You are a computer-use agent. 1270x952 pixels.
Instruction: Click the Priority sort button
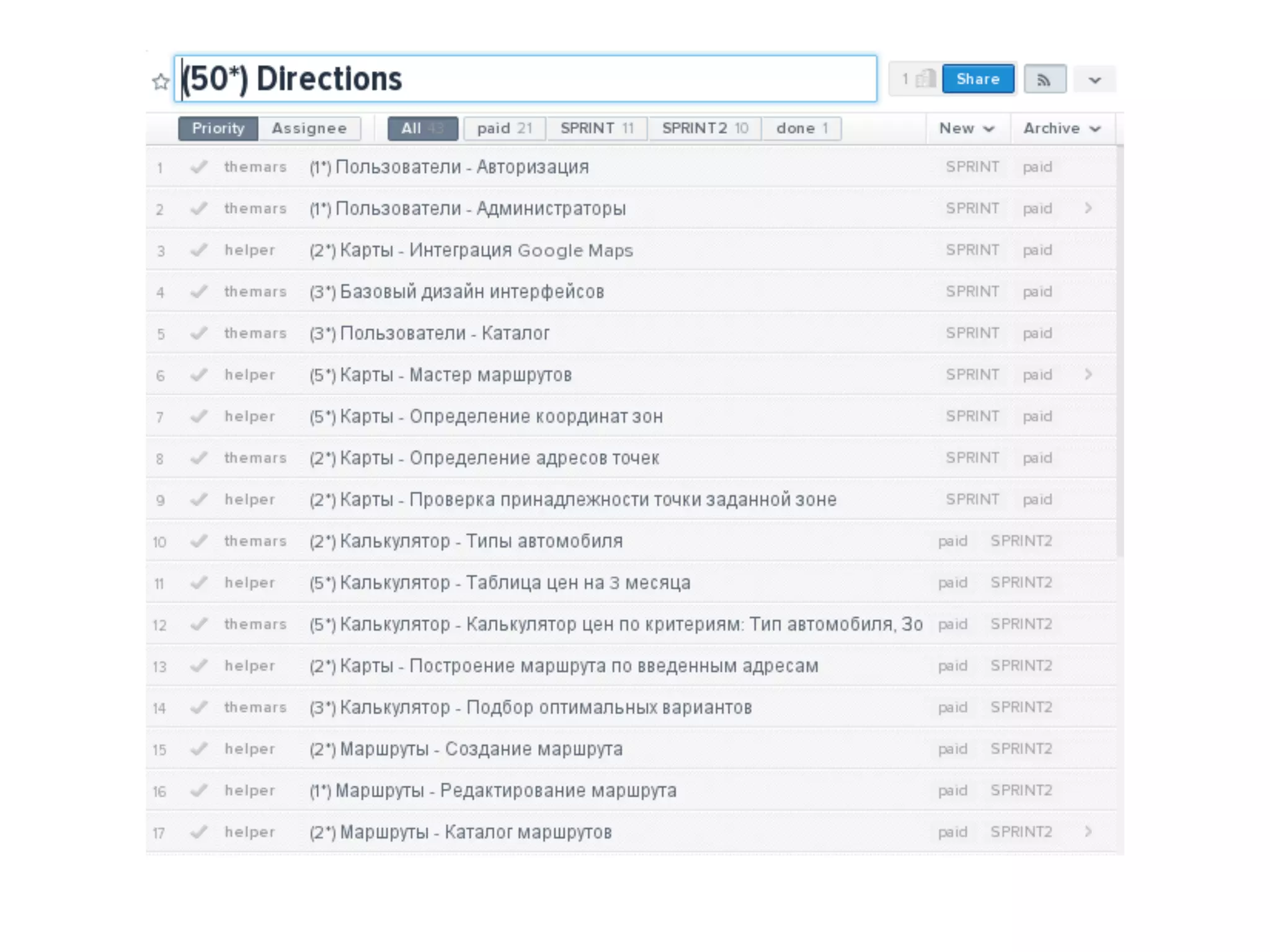coord(218,128)
